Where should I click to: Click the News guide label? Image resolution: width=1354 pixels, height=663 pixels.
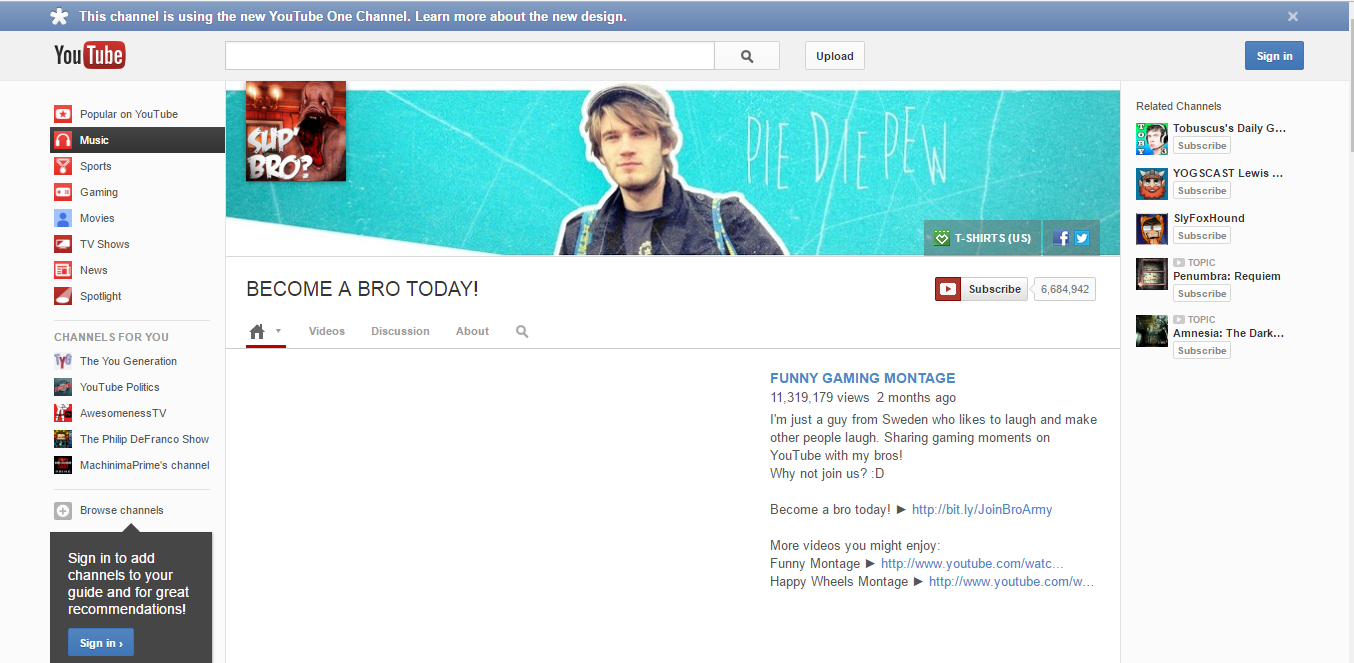pos(94,270)
